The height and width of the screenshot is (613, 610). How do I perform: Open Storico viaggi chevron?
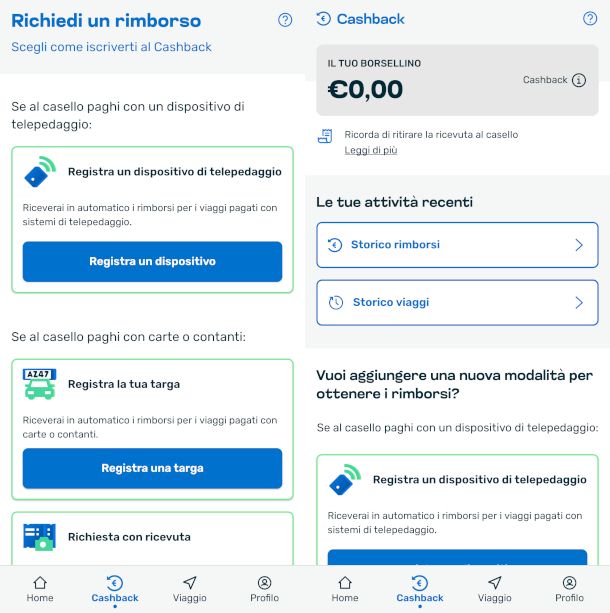(x=578, y=302)
